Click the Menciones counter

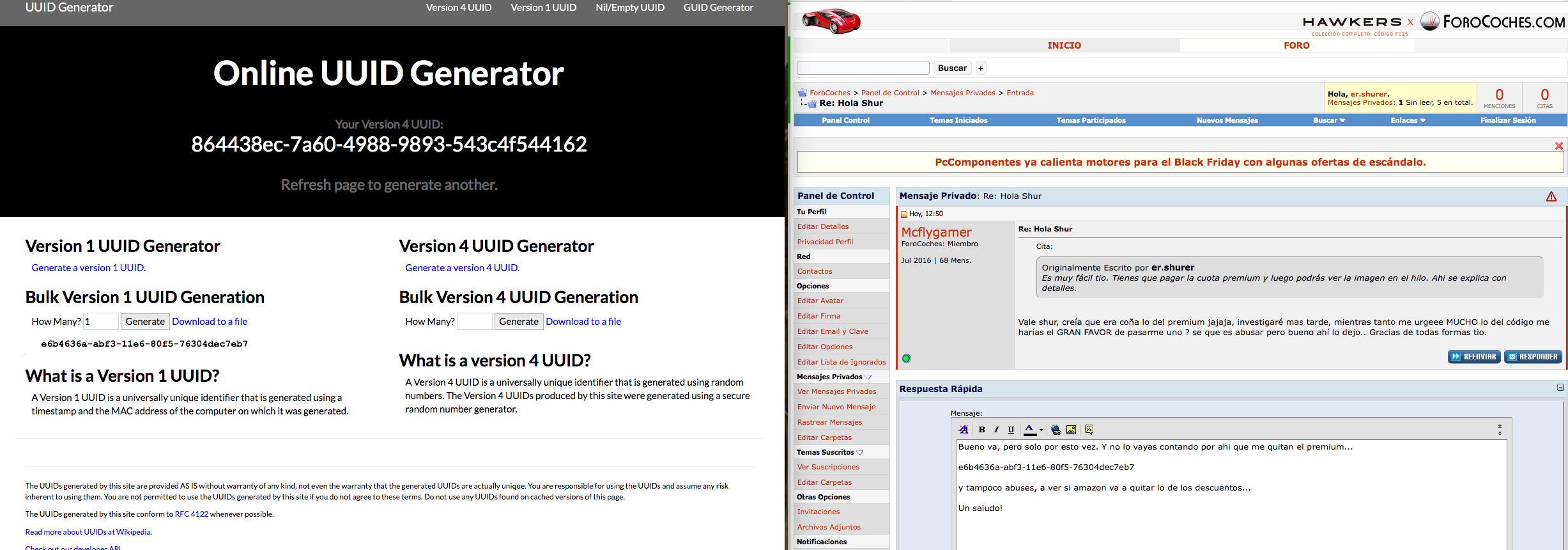coord(1499,98)
